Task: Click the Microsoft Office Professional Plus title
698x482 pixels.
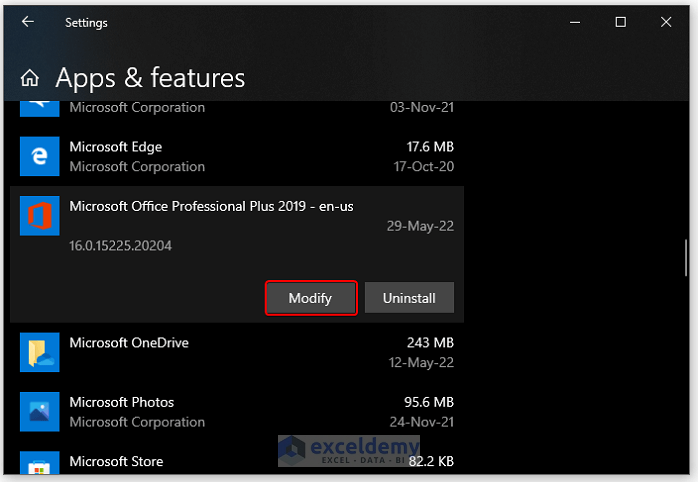Action: pos(211,206)
